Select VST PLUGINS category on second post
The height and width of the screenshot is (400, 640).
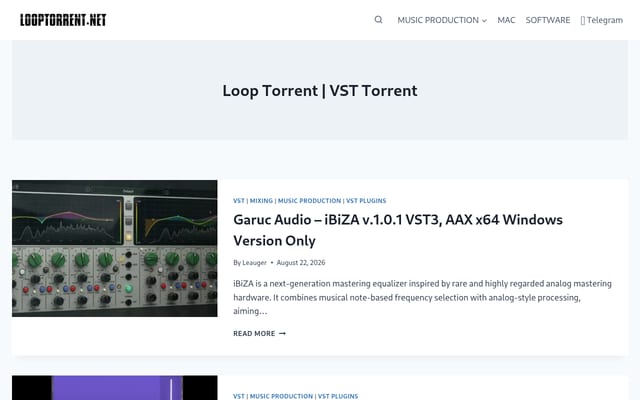point(338,396)
